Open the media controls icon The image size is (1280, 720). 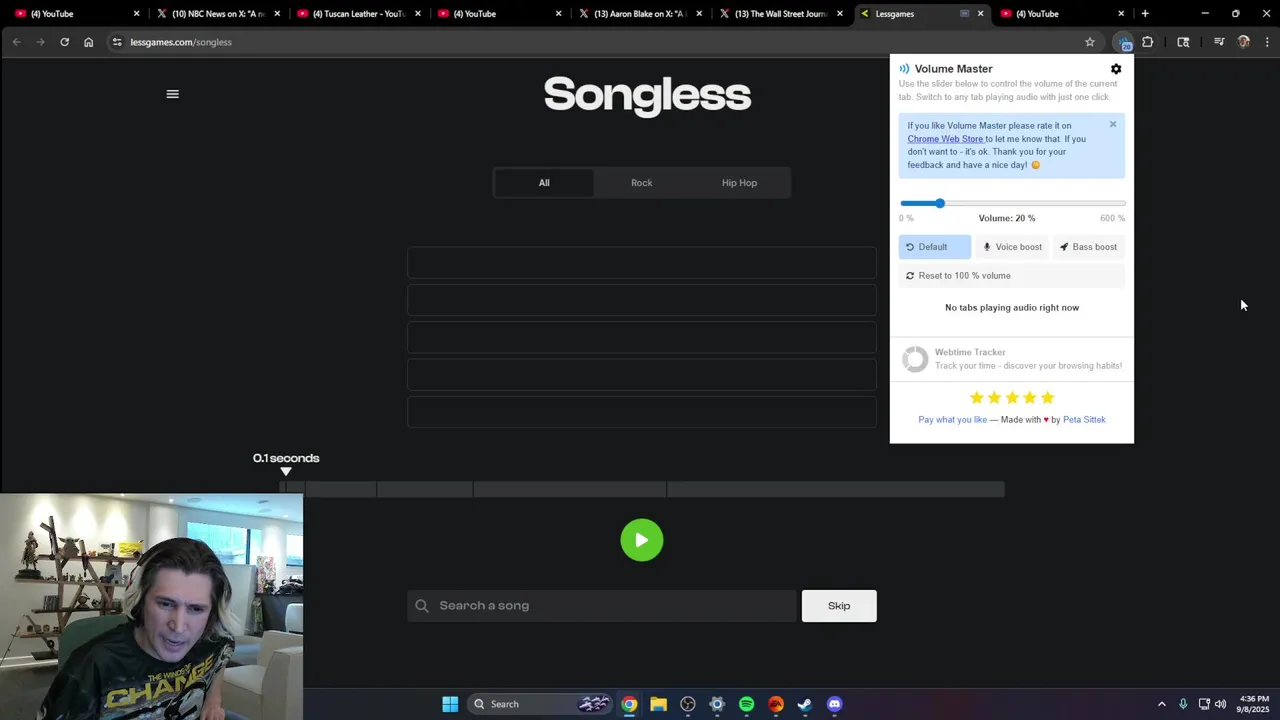click(1219, 42)
